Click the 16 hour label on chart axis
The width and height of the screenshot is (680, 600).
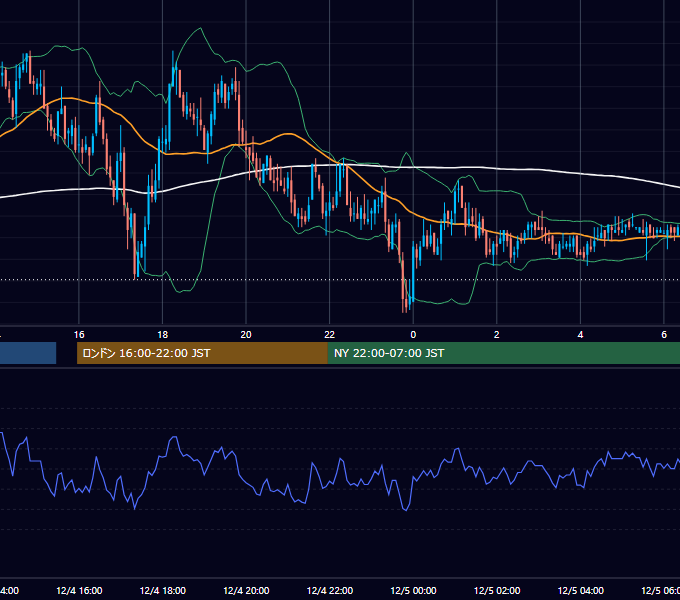[79, 335]
